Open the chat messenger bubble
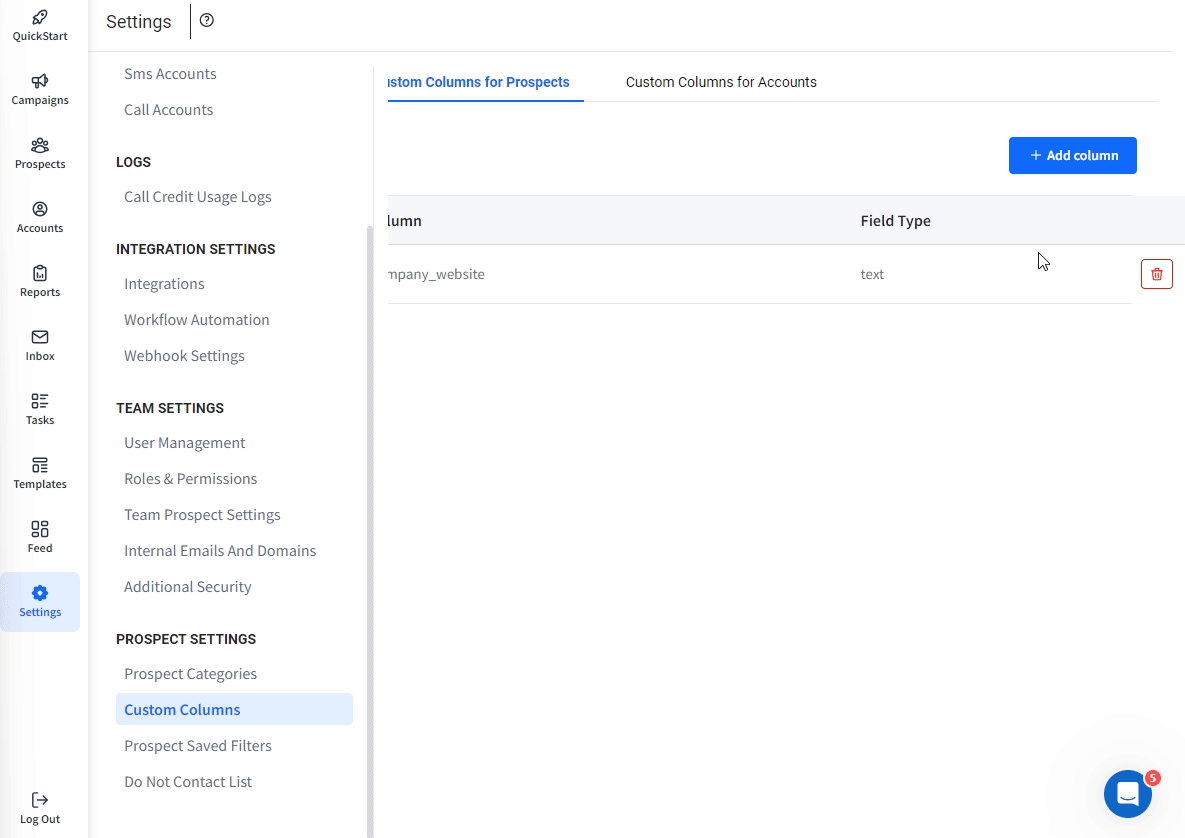 pos(1127,795)
